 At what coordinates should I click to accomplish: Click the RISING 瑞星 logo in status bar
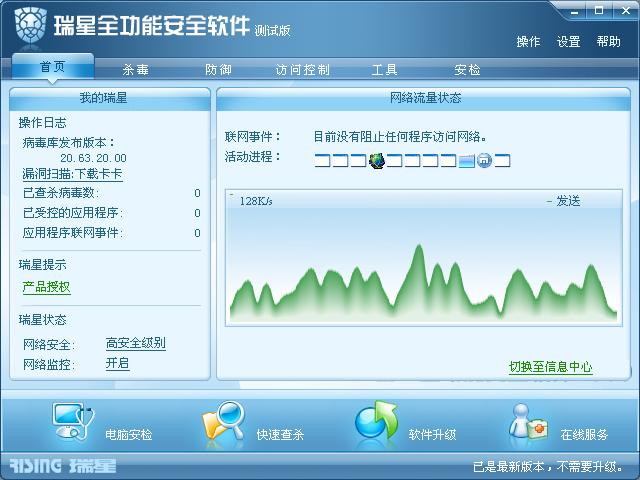(63, 465)
